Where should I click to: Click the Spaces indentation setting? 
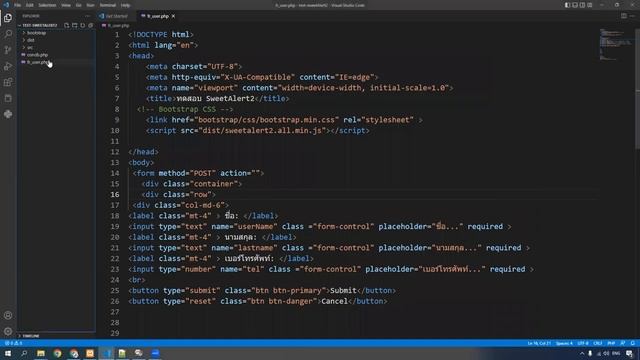point(564,343)
